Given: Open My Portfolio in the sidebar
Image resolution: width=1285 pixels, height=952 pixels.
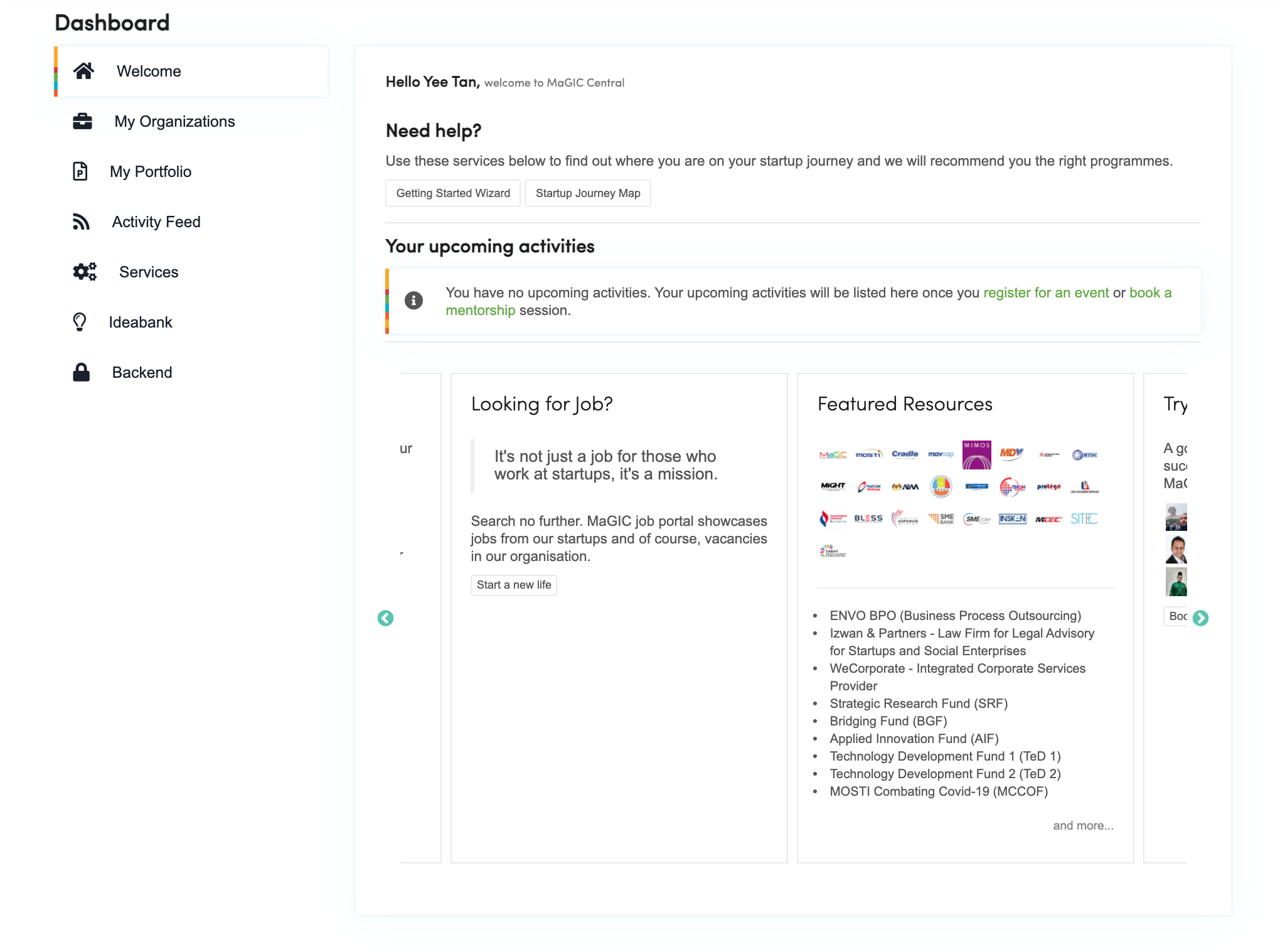Looking at the screenshot, I should (192, 172).
